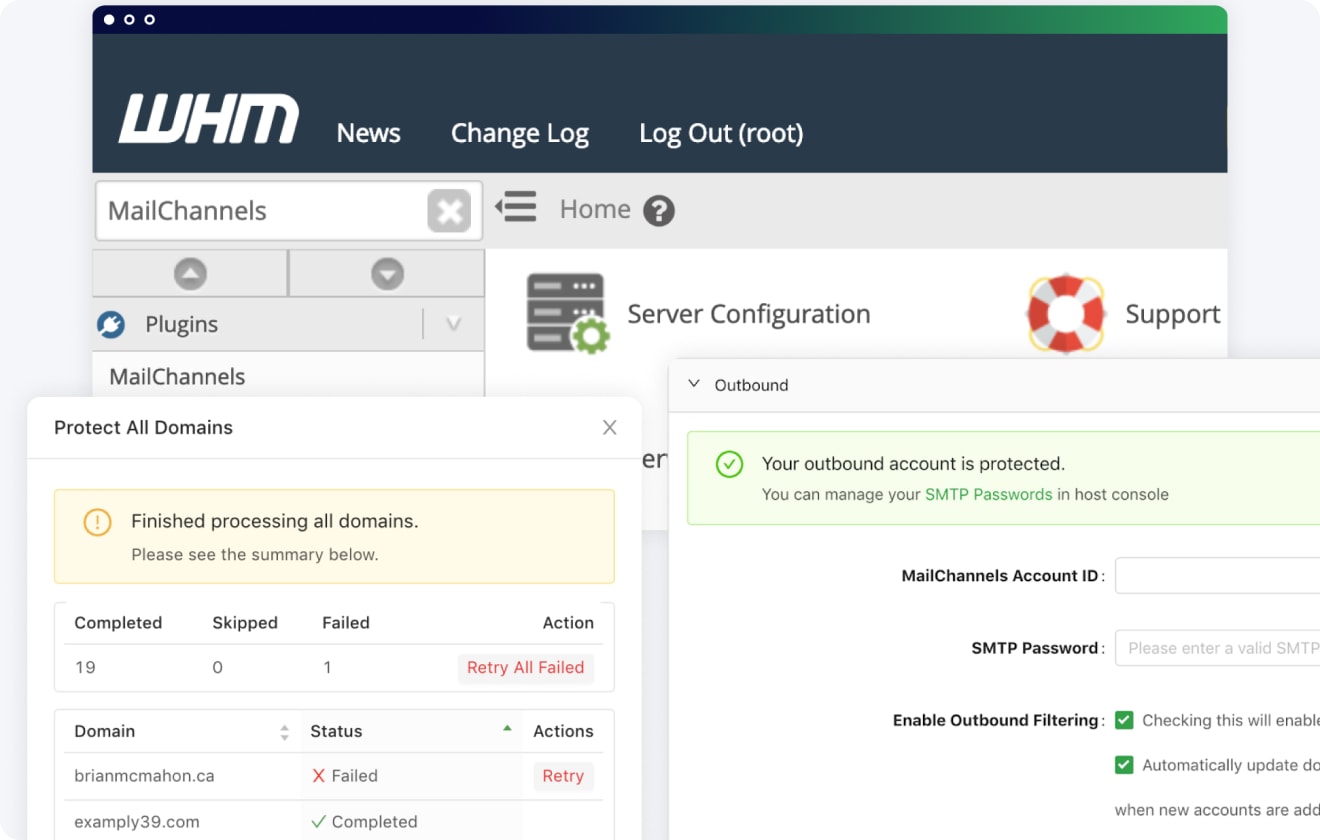Click Retry All Failed button
The image size is (1320, 840).
click(x=526, y=668)
